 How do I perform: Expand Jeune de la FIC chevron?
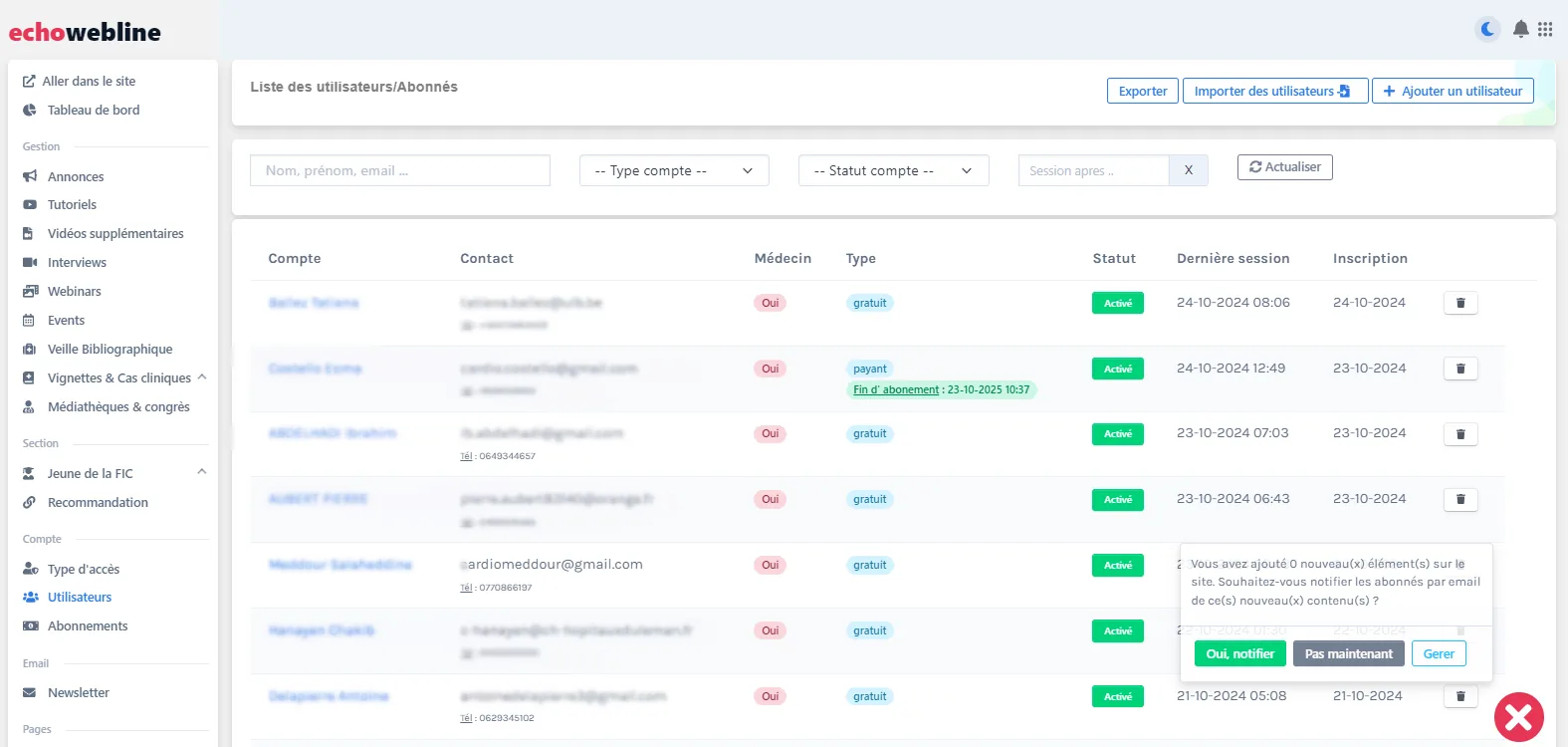click(202, 471)
